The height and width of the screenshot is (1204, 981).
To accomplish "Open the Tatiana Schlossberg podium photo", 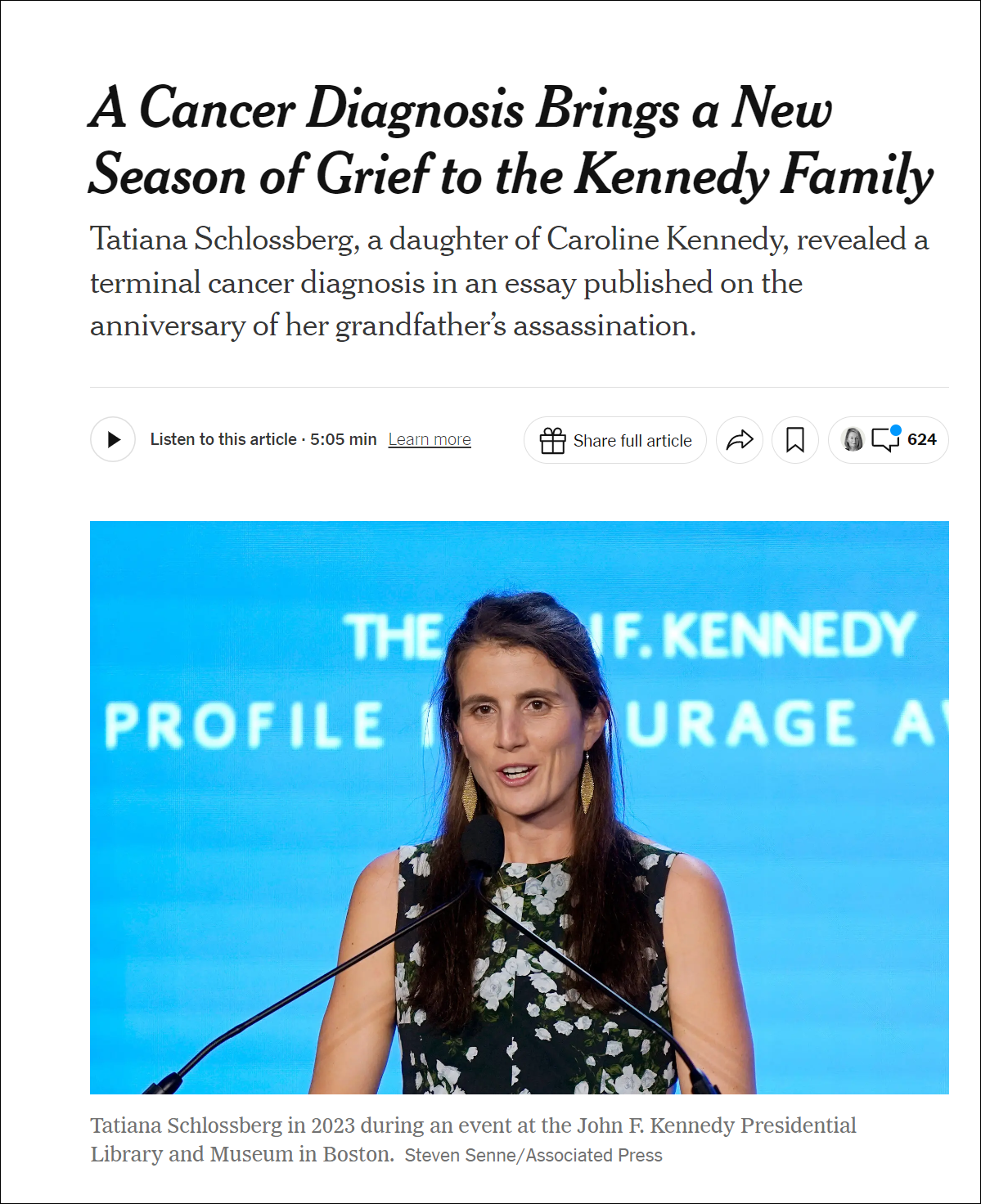I will [x=519, y=806].
